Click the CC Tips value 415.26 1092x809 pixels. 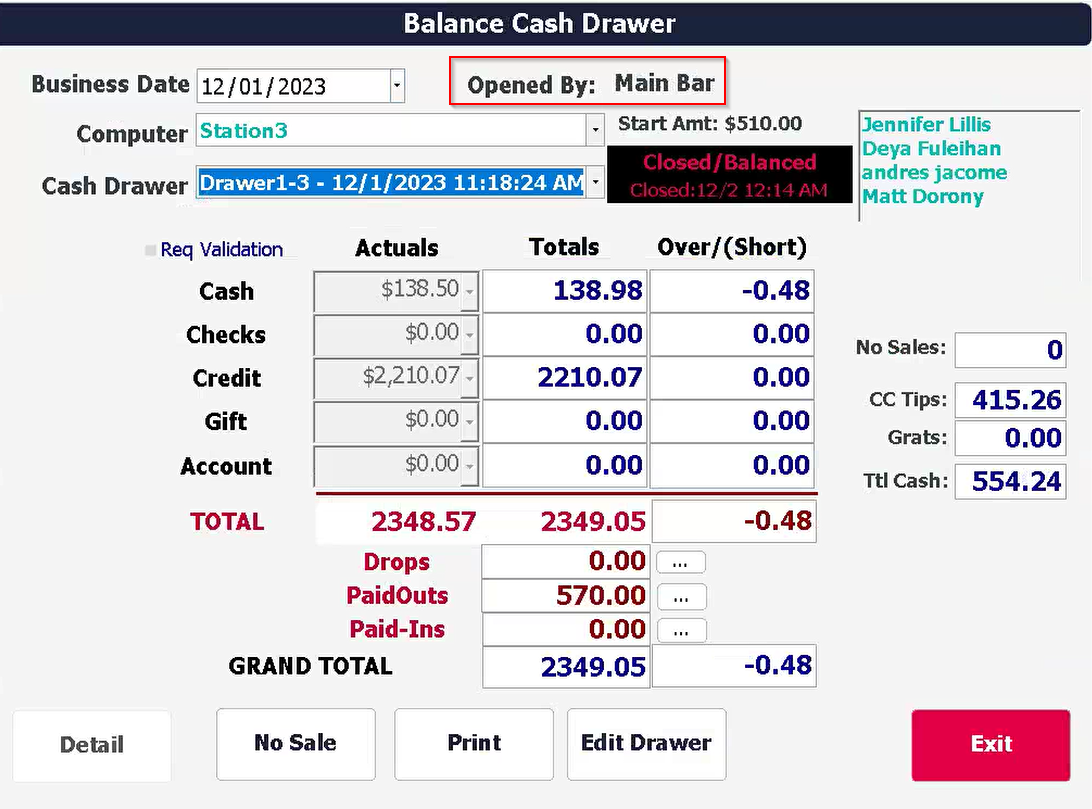1010,400
